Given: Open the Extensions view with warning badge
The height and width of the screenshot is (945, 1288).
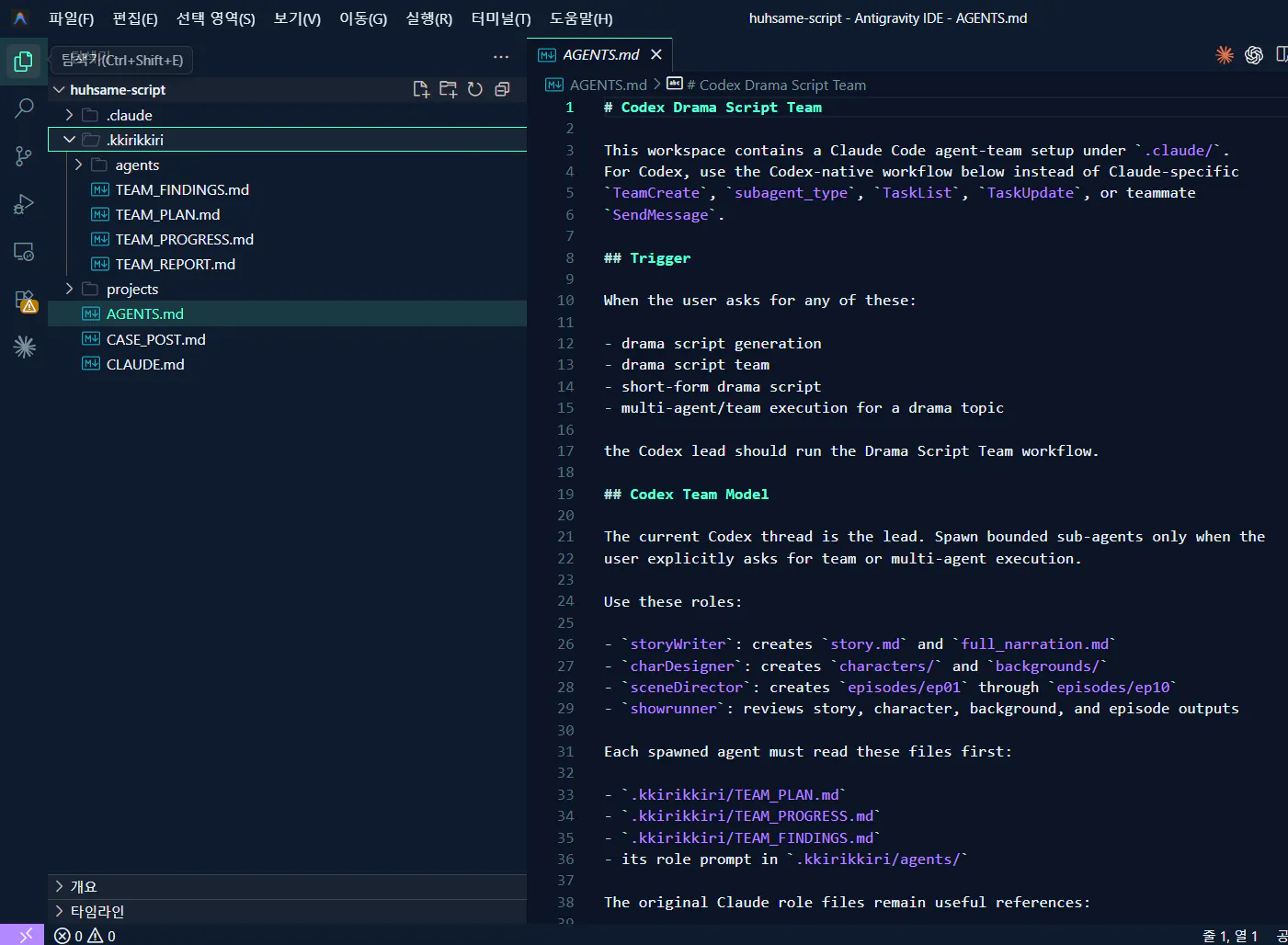Looking at the screenshot, I should pyautogui.click(x=24, y=300).
